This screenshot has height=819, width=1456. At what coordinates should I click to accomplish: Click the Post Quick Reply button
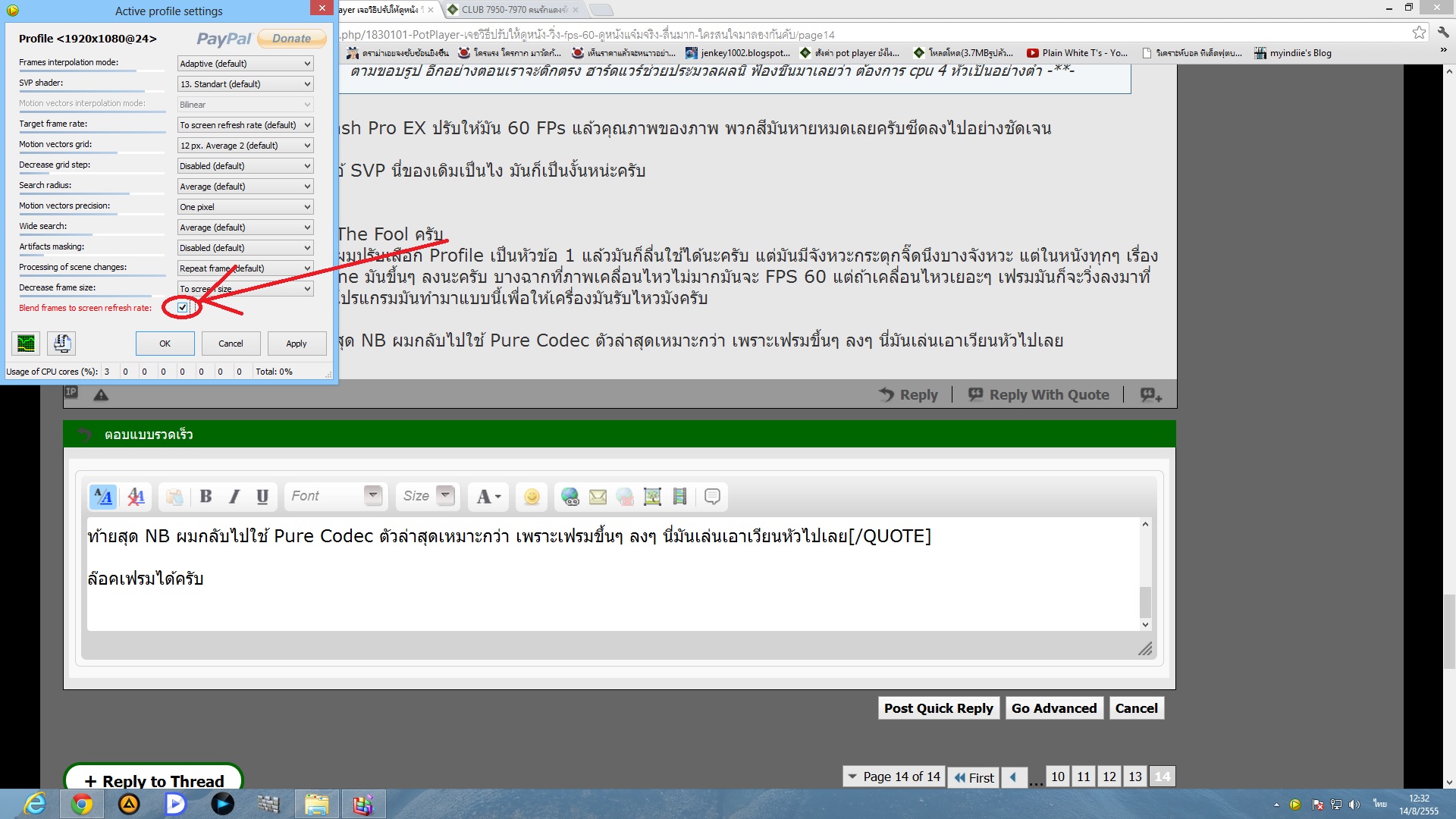click(x=938, y=708)
